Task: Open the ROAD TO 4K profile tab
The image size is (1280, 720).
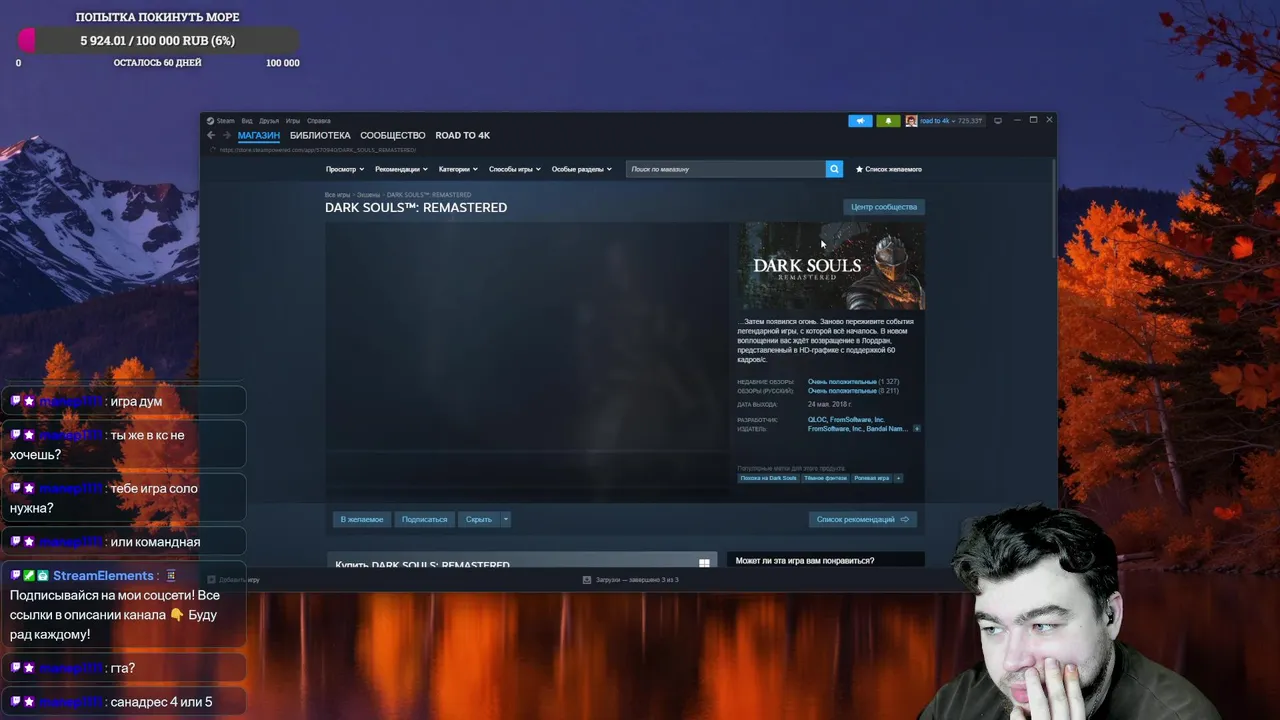Action: (x=462, y=135)
